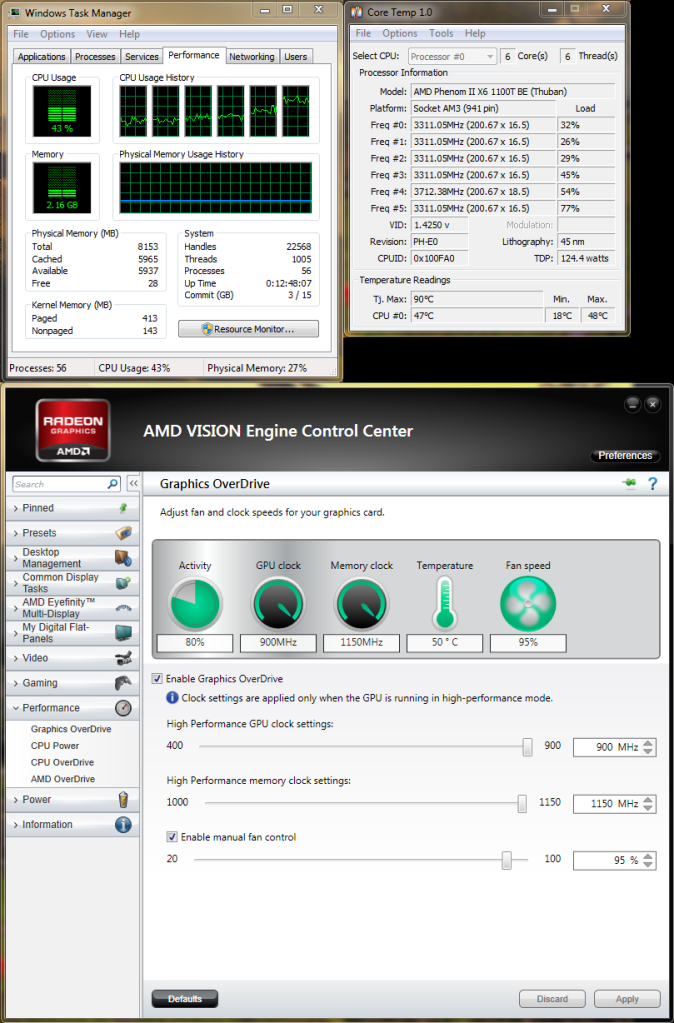This screenshot has width=674, height=1023.
Task: Expand the Video section
Action: click(16, 658)
